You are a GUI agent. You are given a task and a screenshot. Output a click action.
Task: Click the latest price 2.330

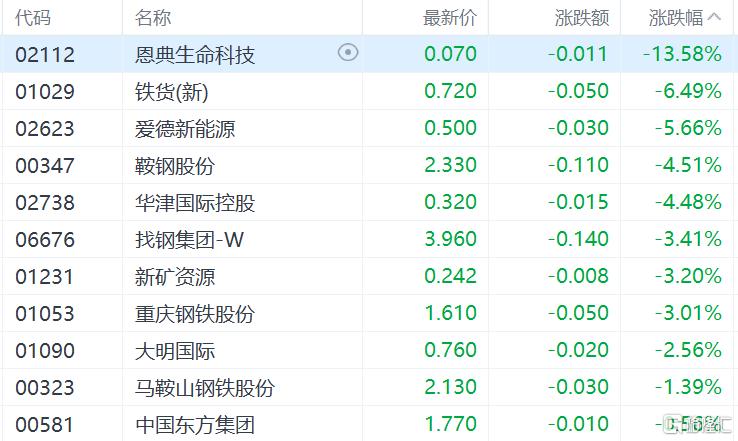coord(450,165)
